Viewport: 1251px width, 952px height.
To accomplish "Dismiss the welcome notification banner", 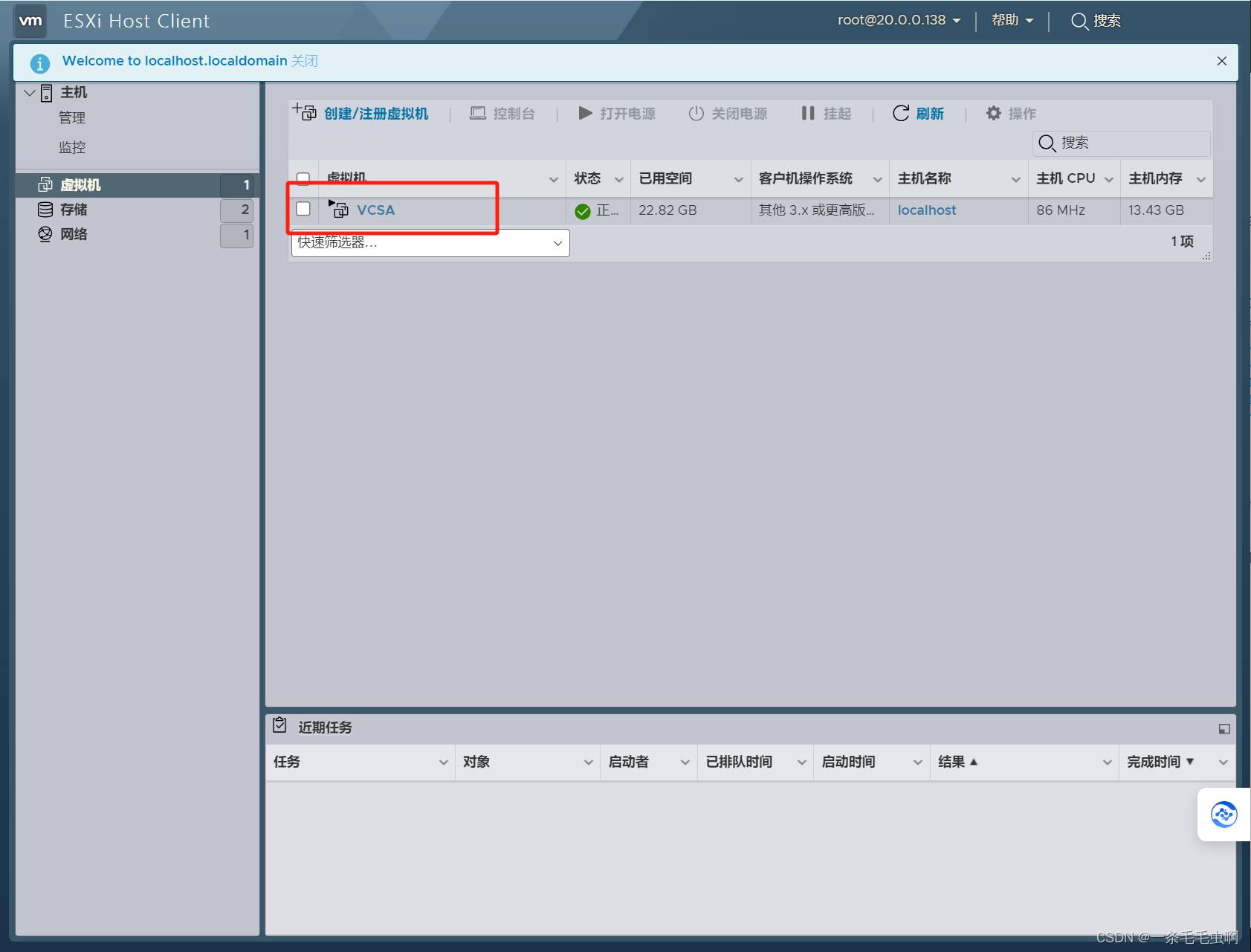I will tap(1221, 61).
